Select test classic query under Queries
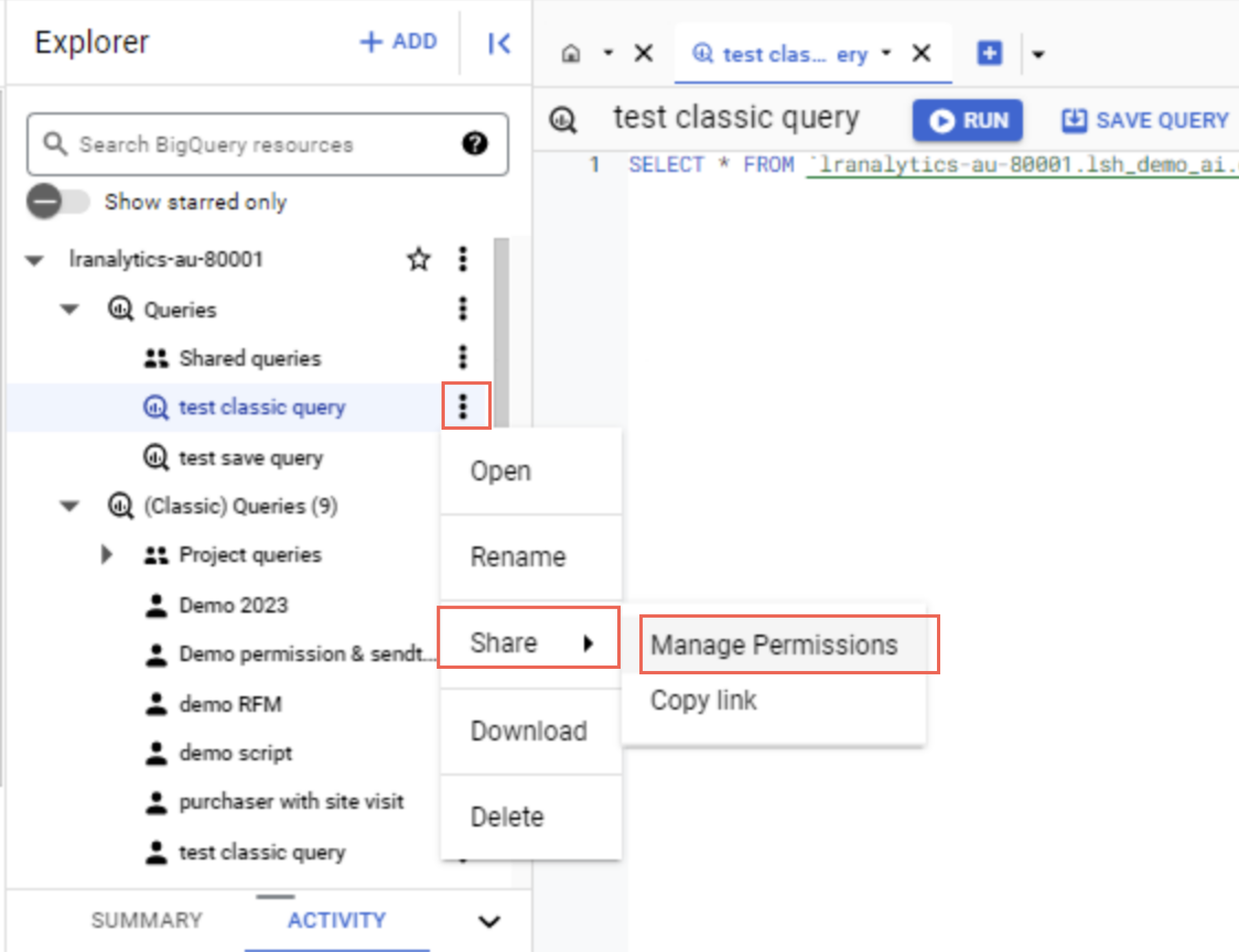1239x952 pixels. click(x=262, y=408)
